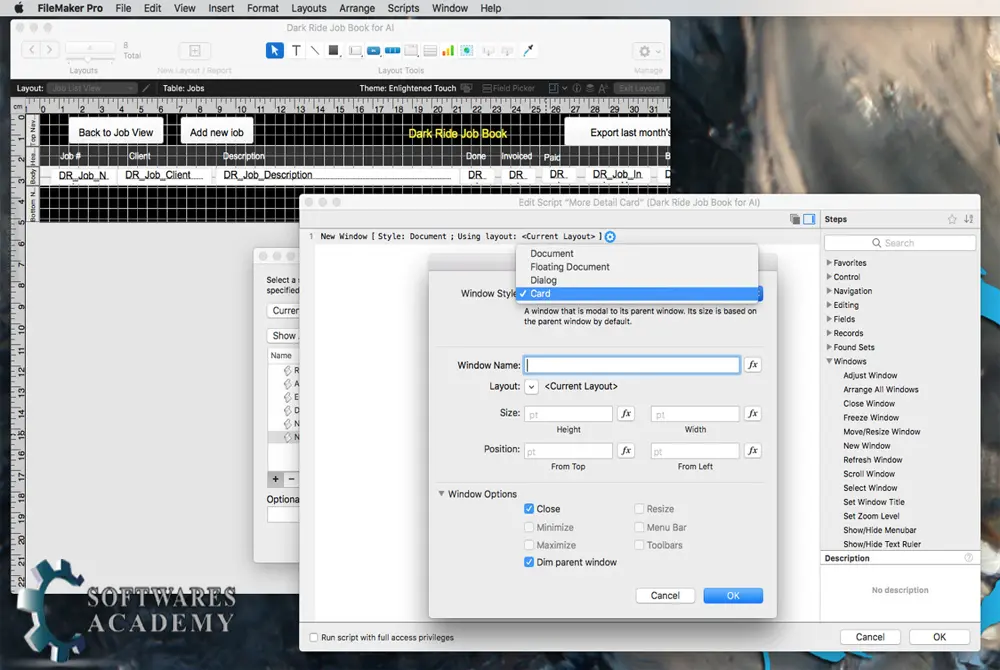
Task: Click fx button next to From Left field
Action: coord(753,451)
